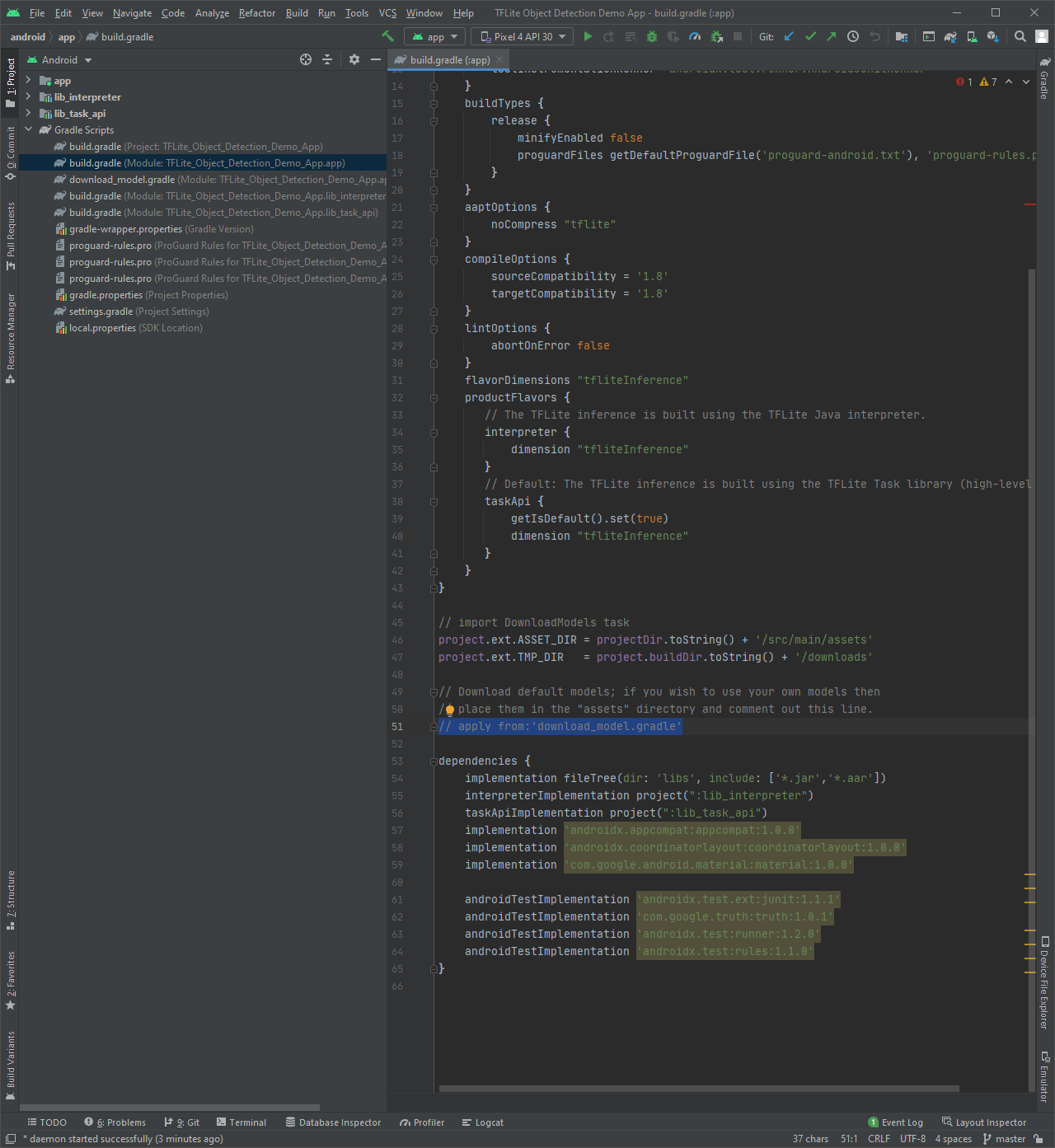The image size is (1055, 1148).
Task: Collapse the dependencies block fold marker
Action: point(434,761)
